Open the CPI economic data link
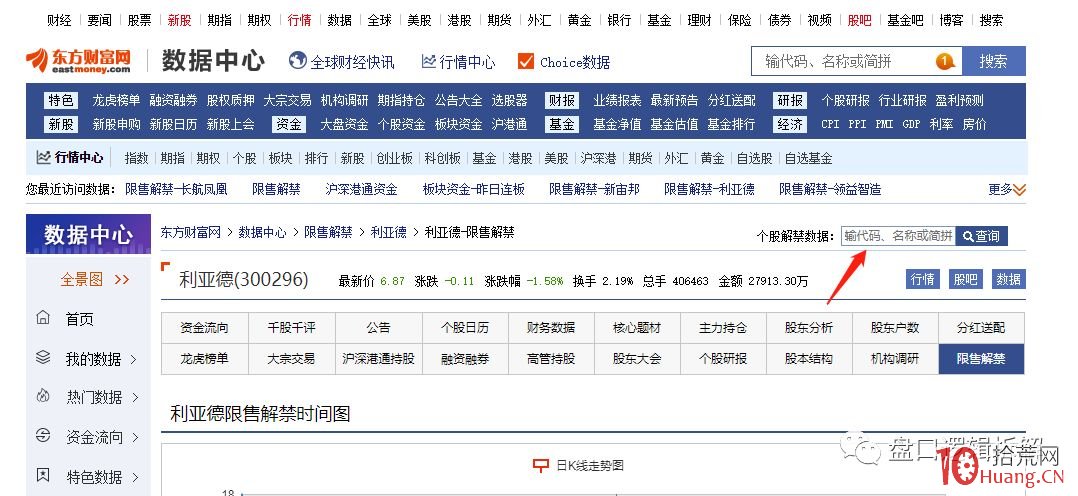This screenshot has height=496, width=1078. (830, 125)
